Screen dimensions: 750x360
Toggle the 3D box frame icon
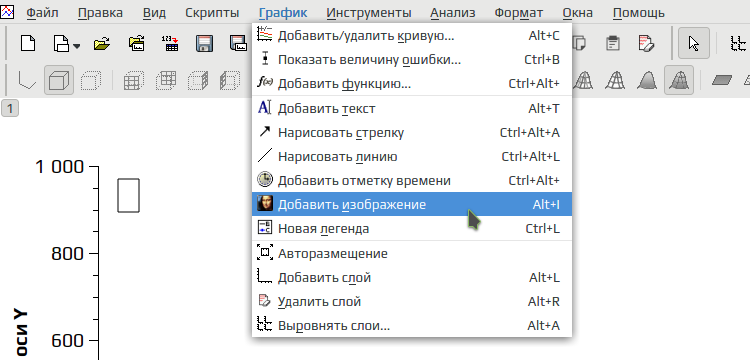(x=59, y=80)
